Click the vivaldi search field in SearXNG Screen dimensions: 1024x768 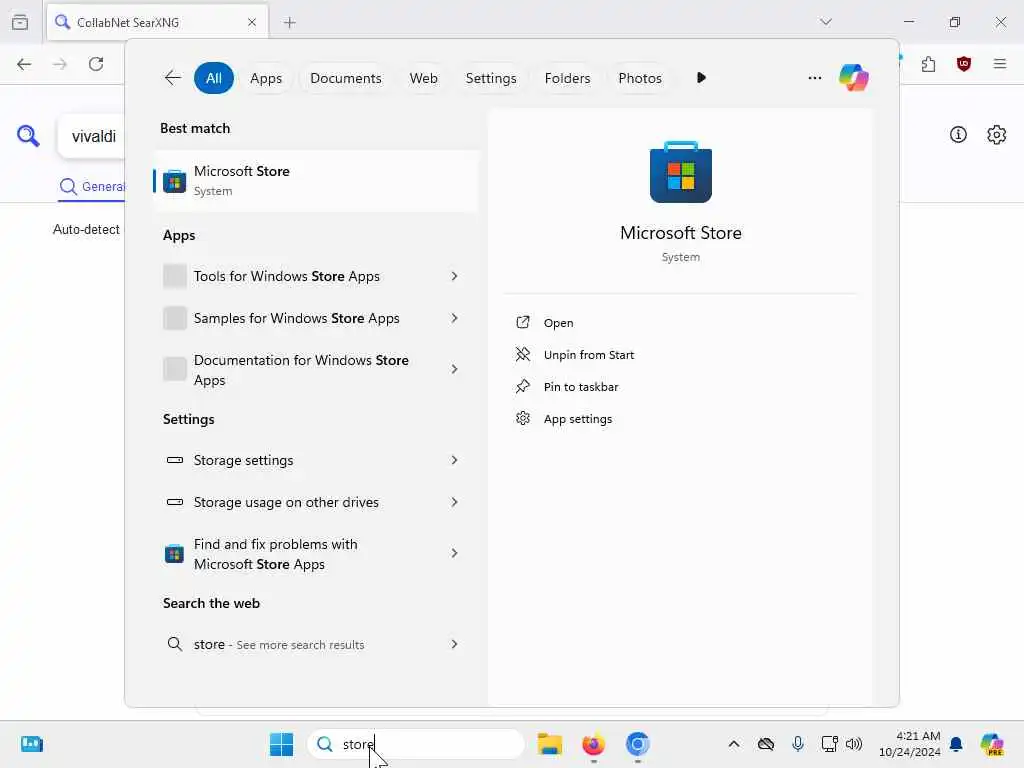point(91,136)
